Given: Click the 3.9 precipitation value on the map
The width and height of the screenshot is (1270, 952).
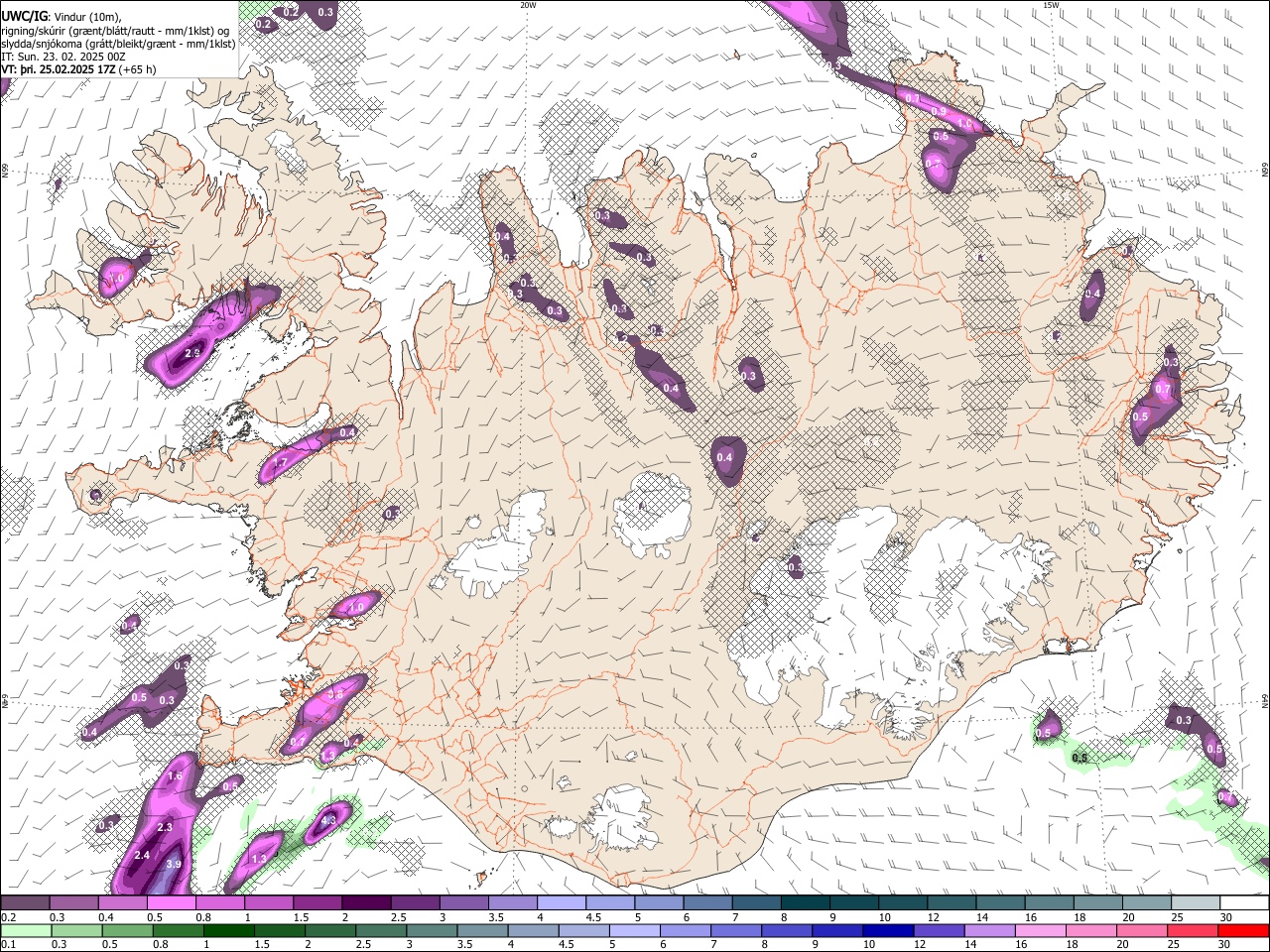Looking at the screenshot, I should (x=174, y=865).
